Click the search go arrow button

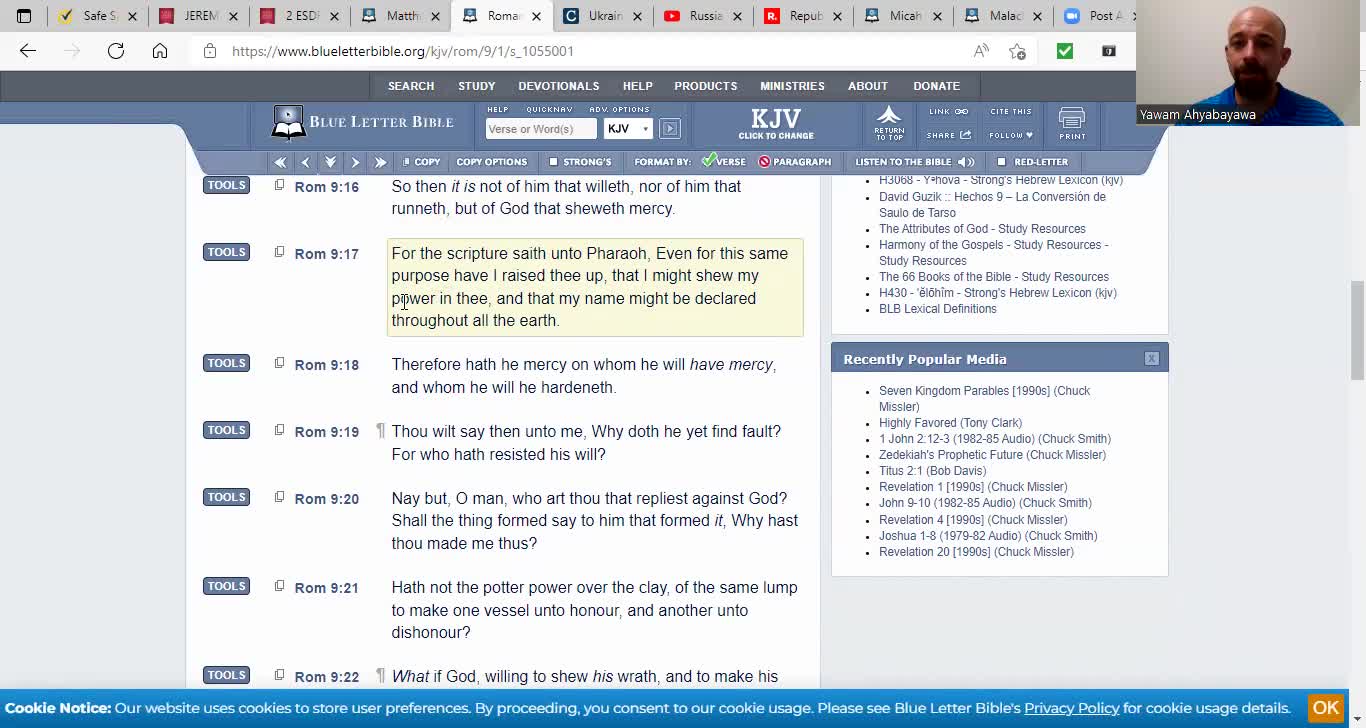(x=670, y=129)
